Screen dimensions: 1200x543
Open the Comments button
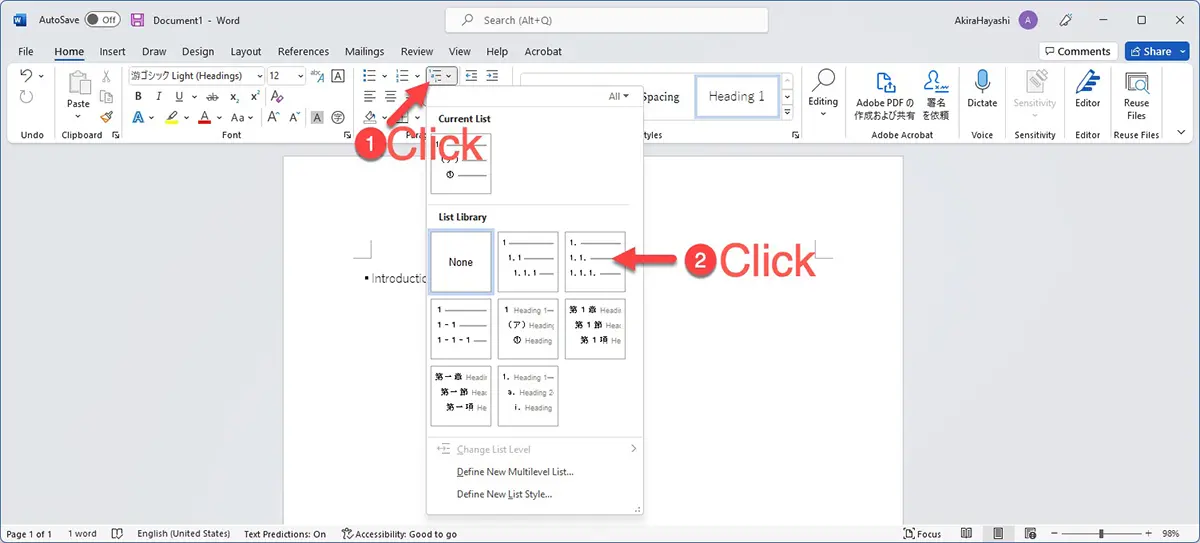point(1077,52)
